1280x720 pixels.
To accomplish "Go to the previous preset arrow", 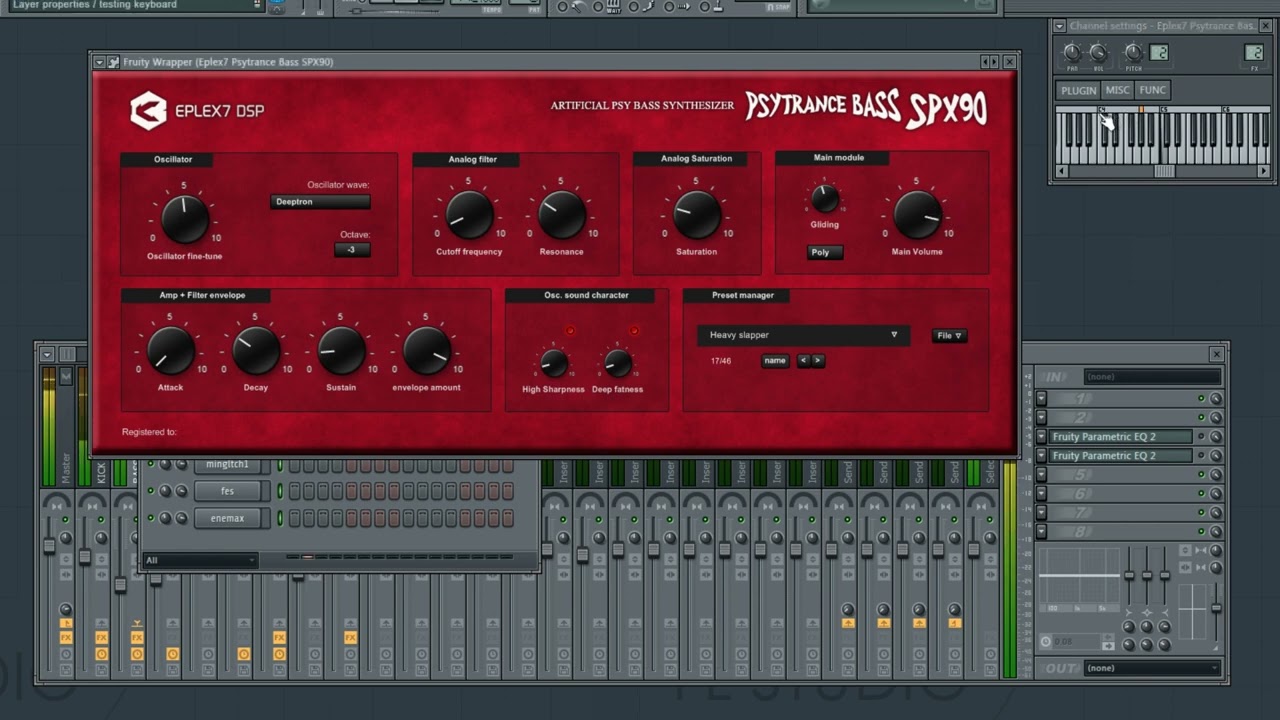I will pyautogui.click(x=803, y=361).
